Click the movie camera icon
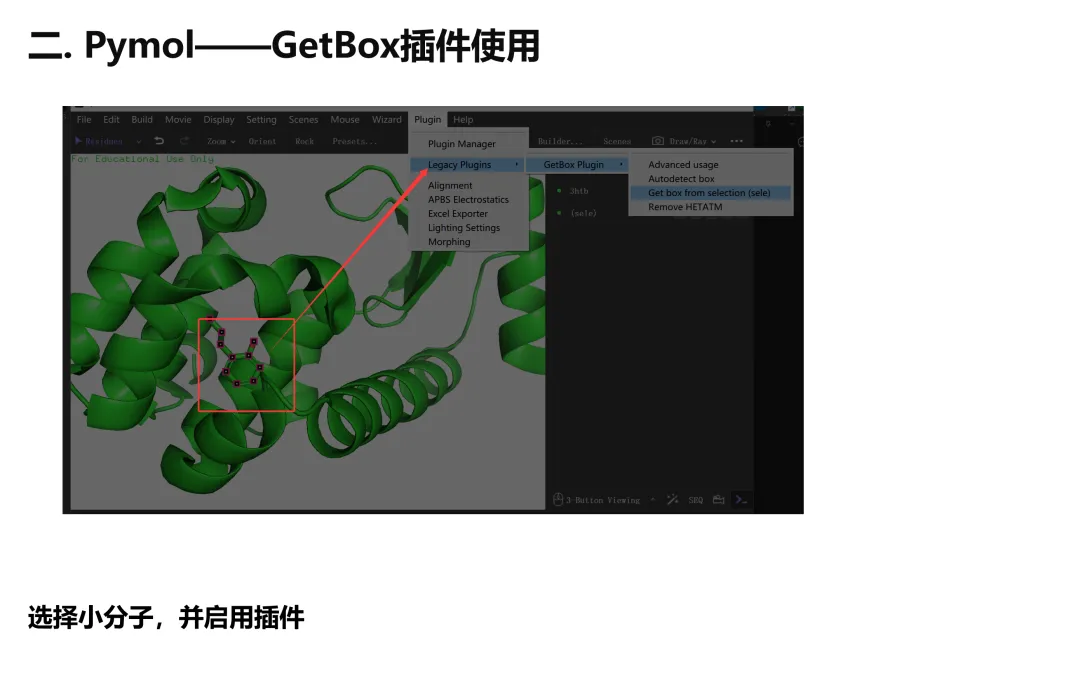Screen dimensions: 1080x673 [x=718, y=500]
